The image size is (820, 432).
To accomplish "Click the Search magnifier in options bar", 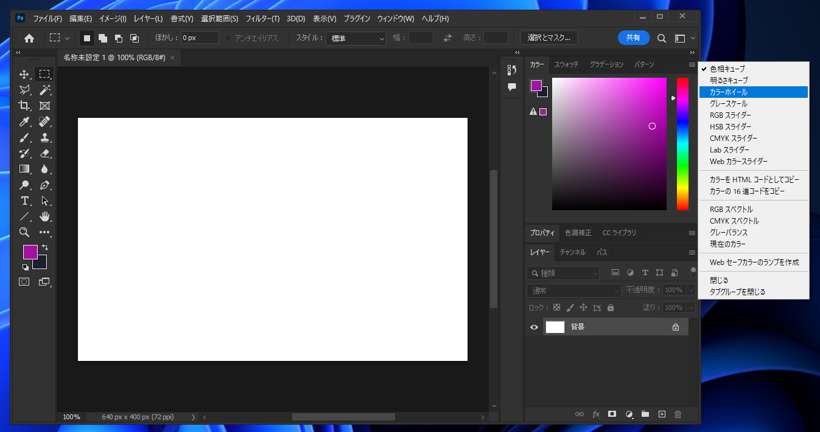I will click(662, 38).
